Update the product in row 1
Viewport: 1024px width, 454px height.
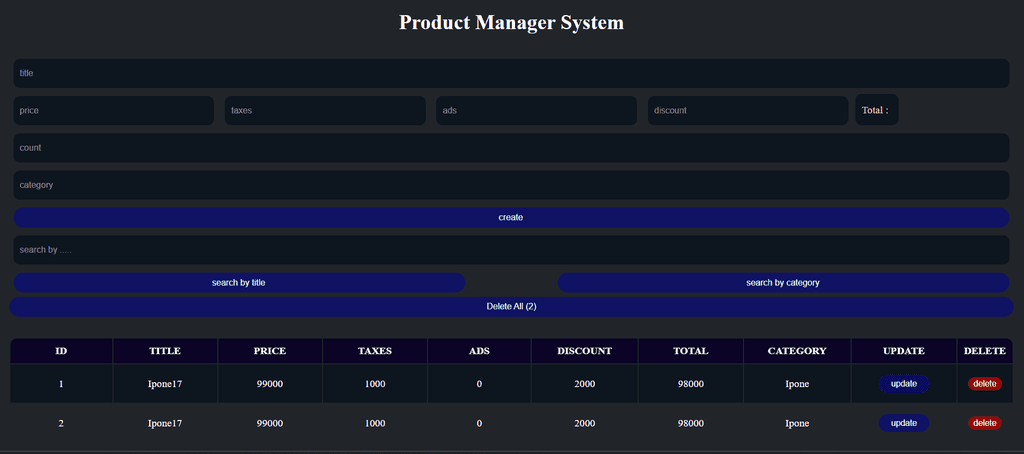click(904, 384)
